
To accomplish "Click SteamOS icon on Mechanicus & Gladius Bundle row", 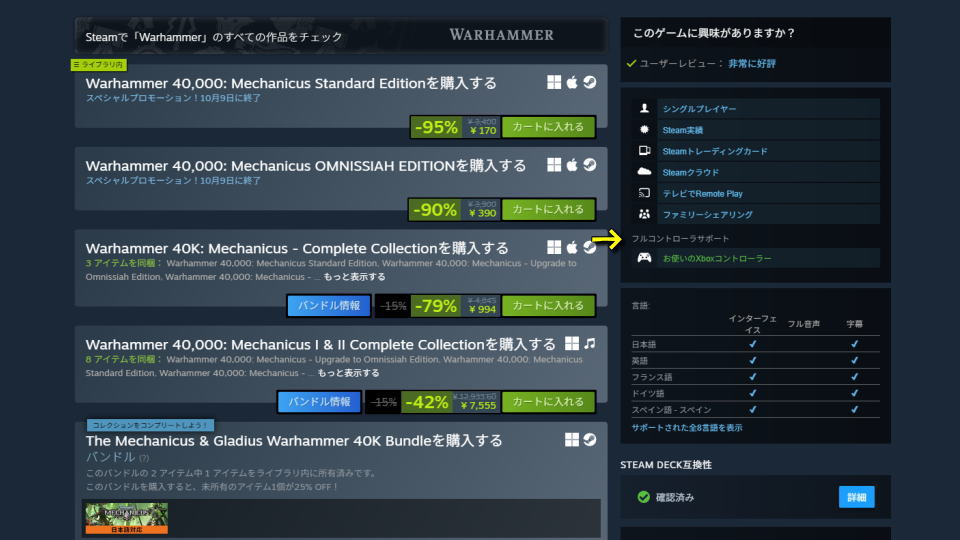I will click(x=590, y=440).
